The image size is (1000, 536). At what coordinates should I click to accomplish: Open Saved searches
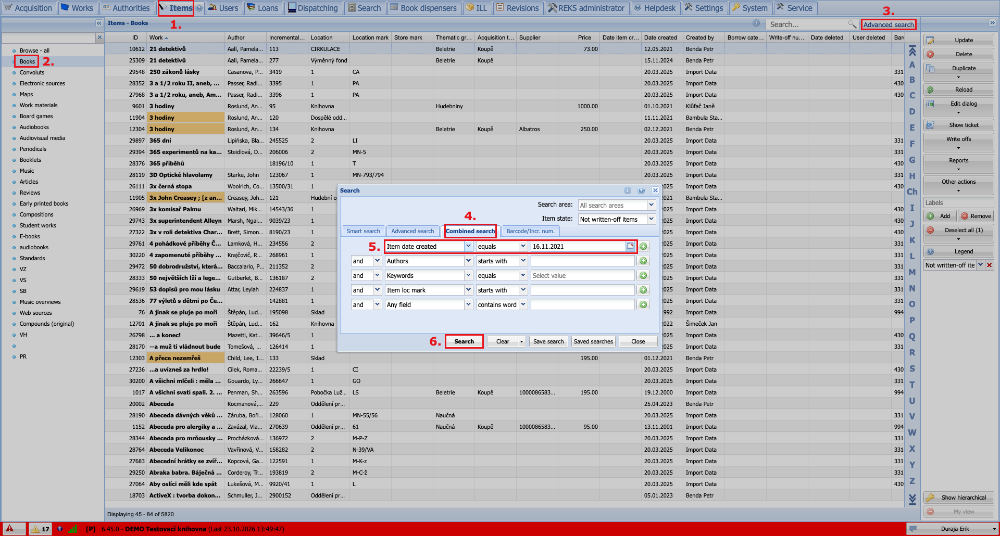coord(593,341)
